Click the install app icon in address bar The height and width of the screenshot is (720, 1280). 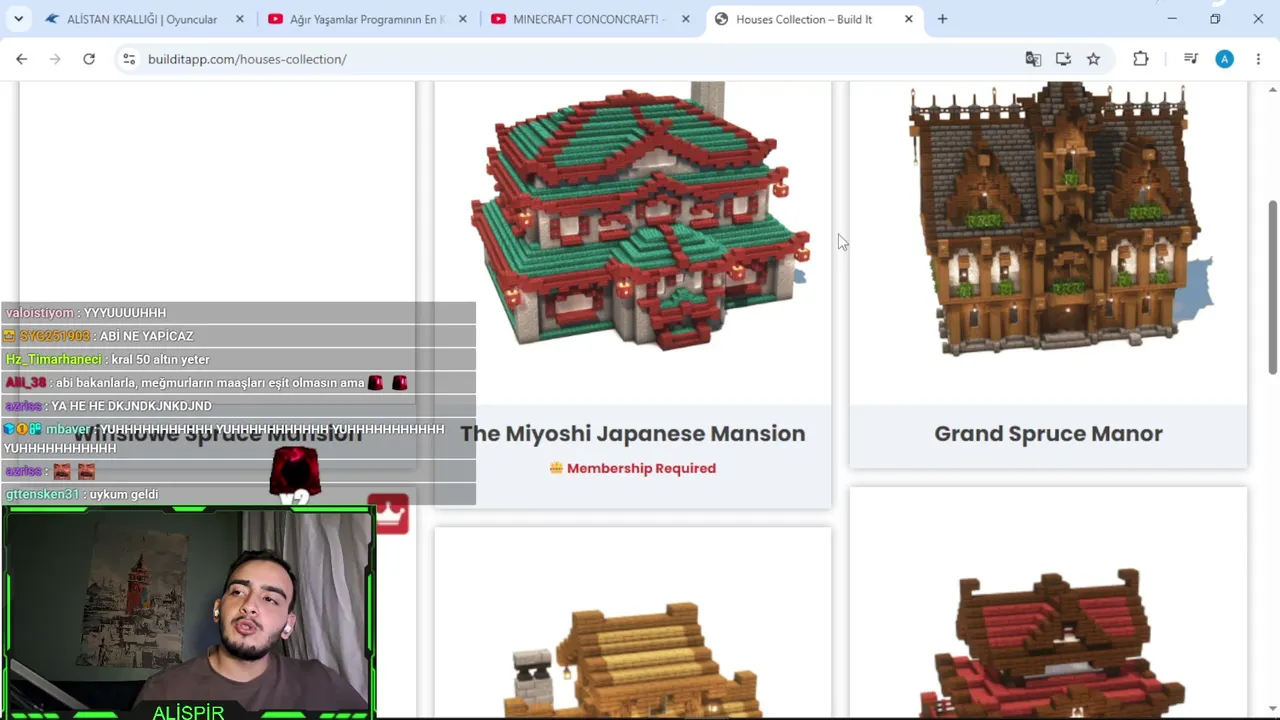click(x=1063, y=59)
